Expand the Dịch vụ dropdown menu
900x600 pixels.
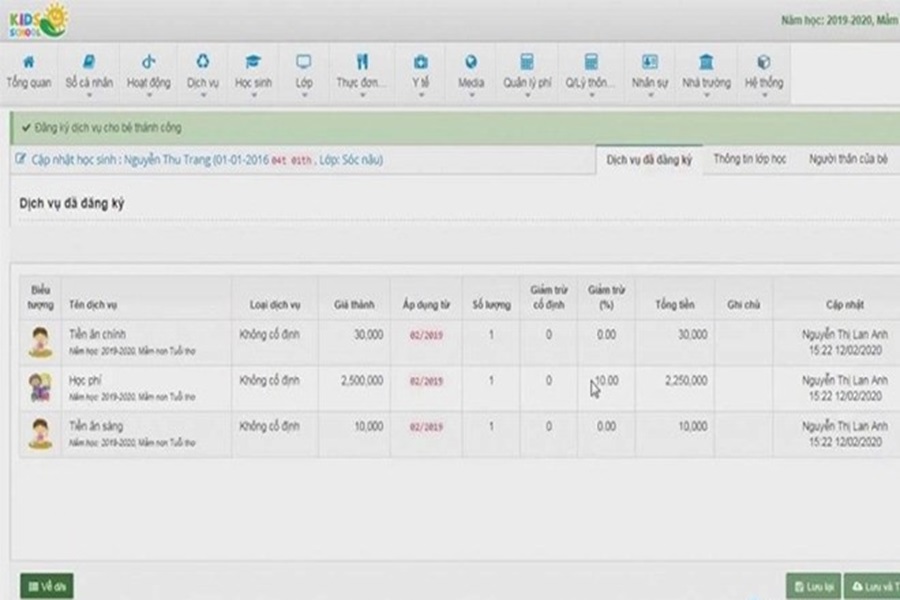click(203, 96)
